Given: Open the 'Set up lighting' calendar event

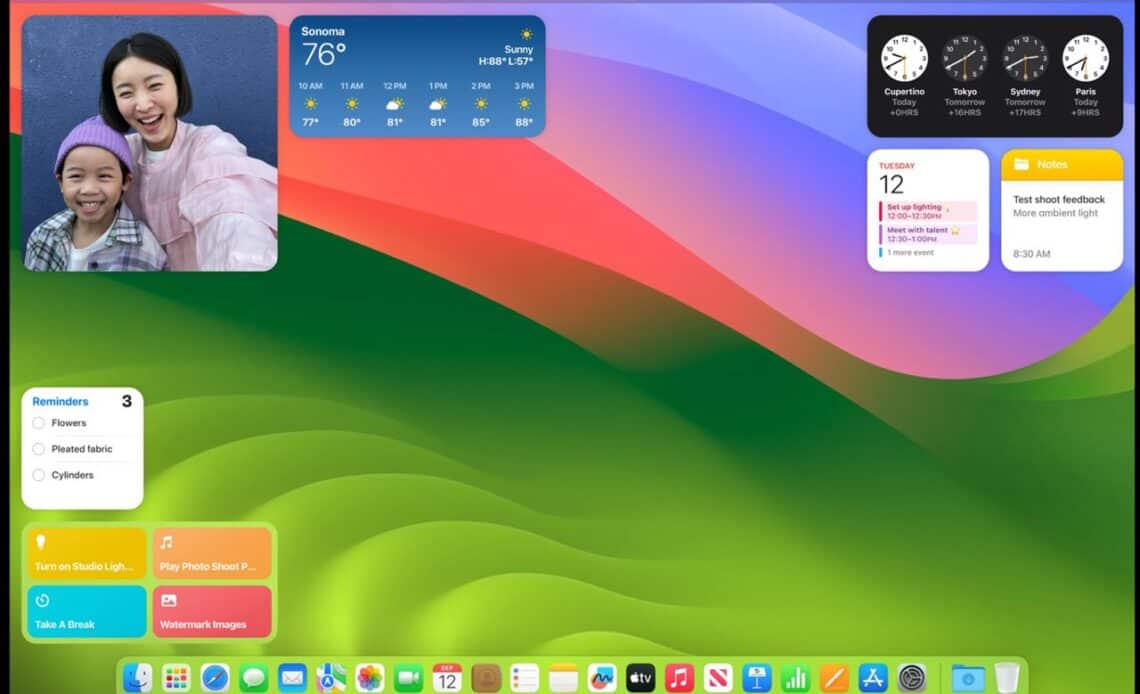Looking at the screenshot, I should 927,211.
